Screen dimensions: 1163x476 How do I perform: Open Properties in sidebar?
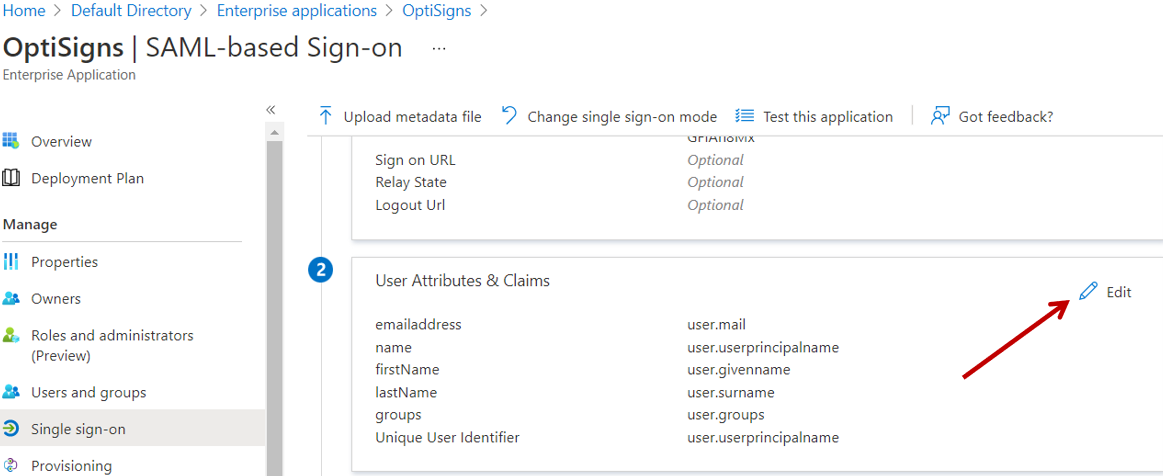coord(65,262)
